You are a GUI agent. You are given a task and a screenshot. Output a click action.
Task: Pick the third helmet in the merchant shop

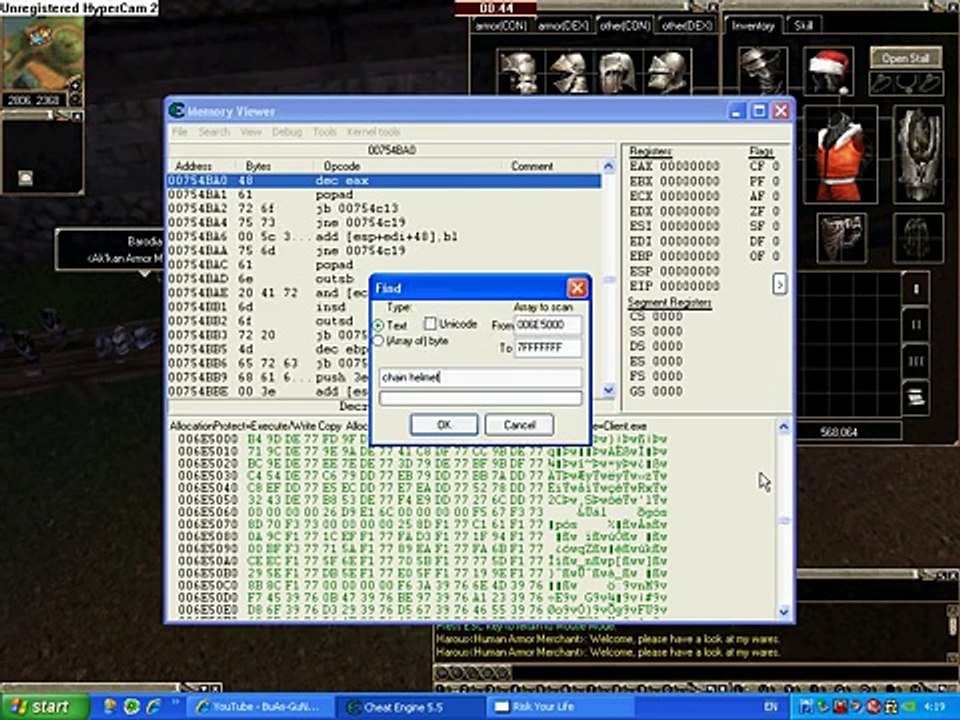click(617, 72)
